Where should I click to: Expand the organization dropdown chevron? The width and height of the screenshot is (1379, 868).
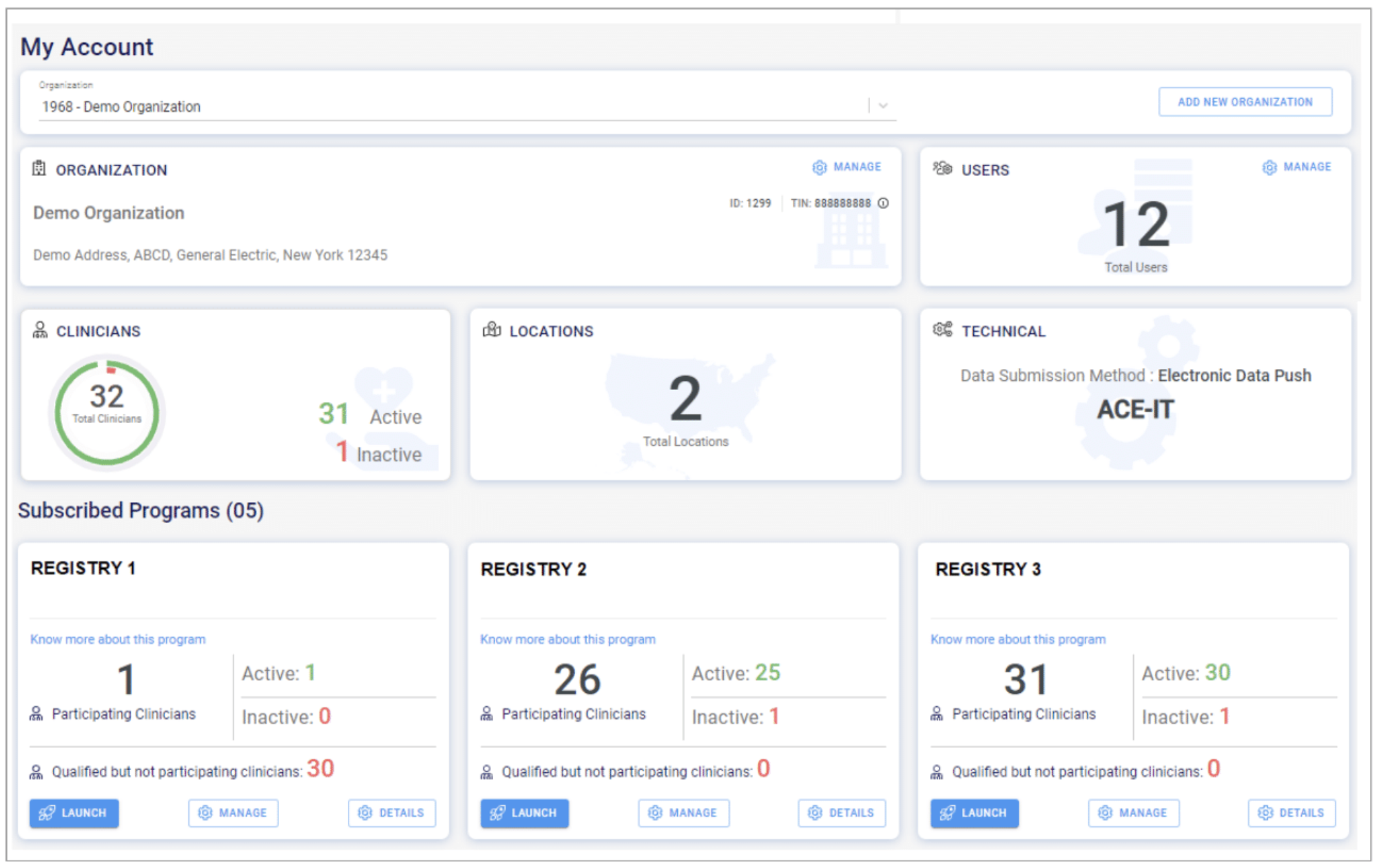[883, 106]
